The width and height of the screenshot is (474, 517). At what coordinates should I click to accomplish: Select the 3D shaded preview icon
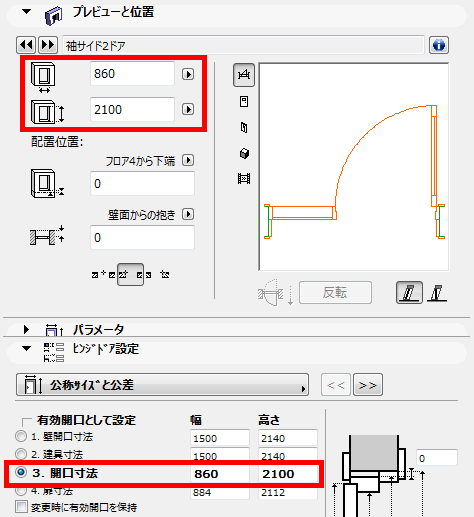(244, 153)
